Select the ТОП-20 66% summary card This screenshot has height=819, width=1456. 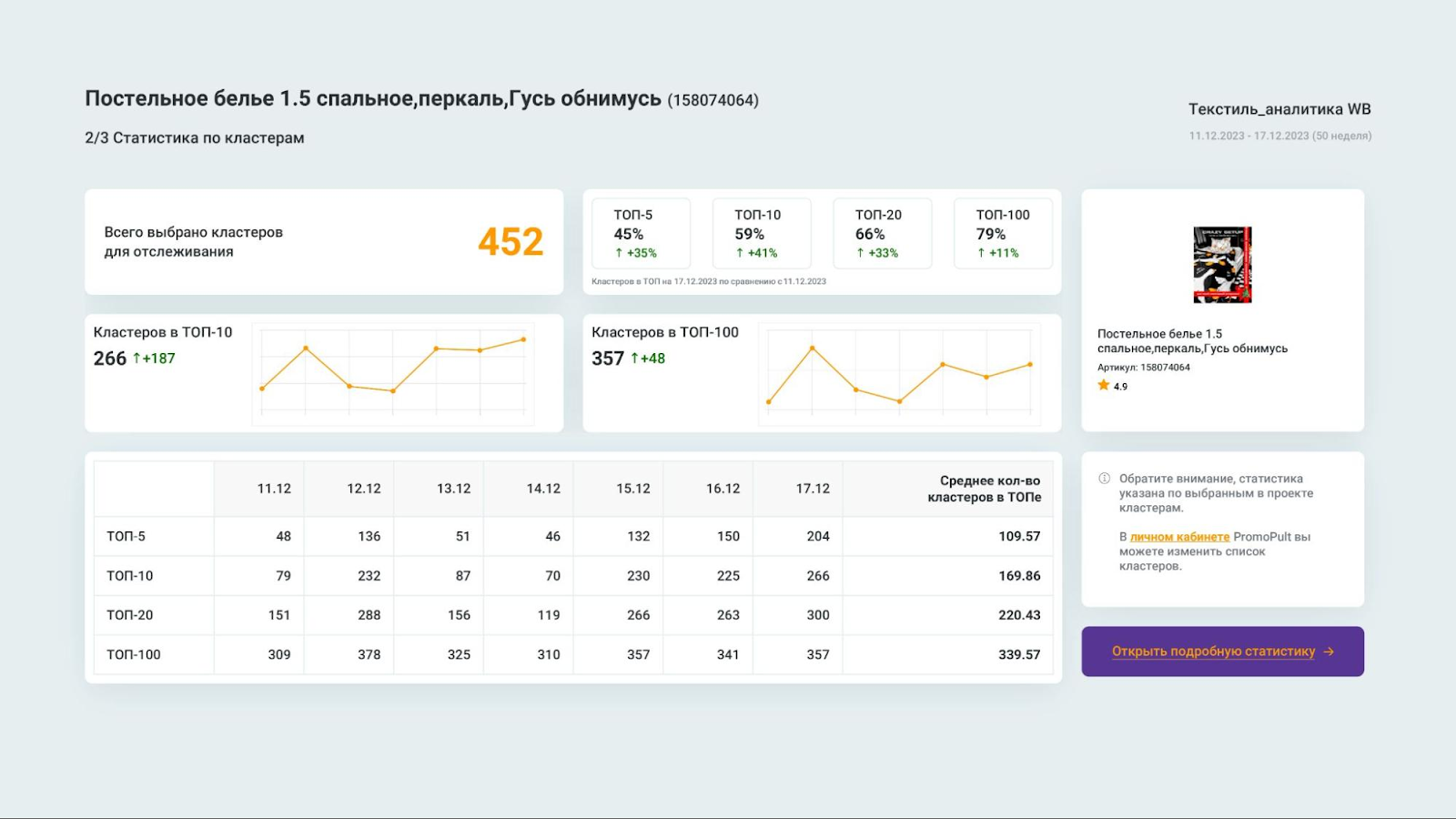[882, 234]
